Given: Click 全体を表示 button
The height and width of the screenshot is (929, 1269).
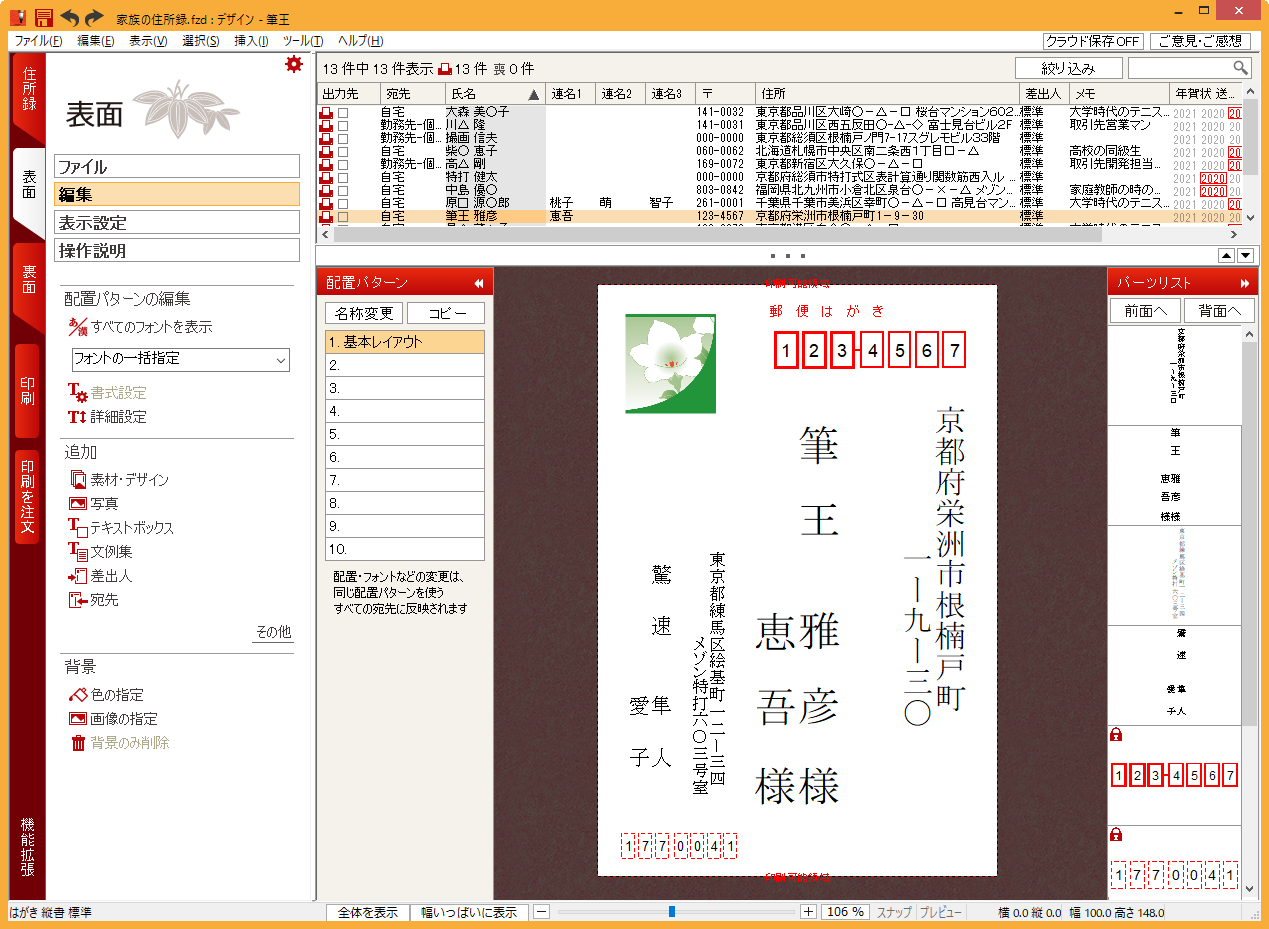Looking at the screenshot, I should coord(368,912).
